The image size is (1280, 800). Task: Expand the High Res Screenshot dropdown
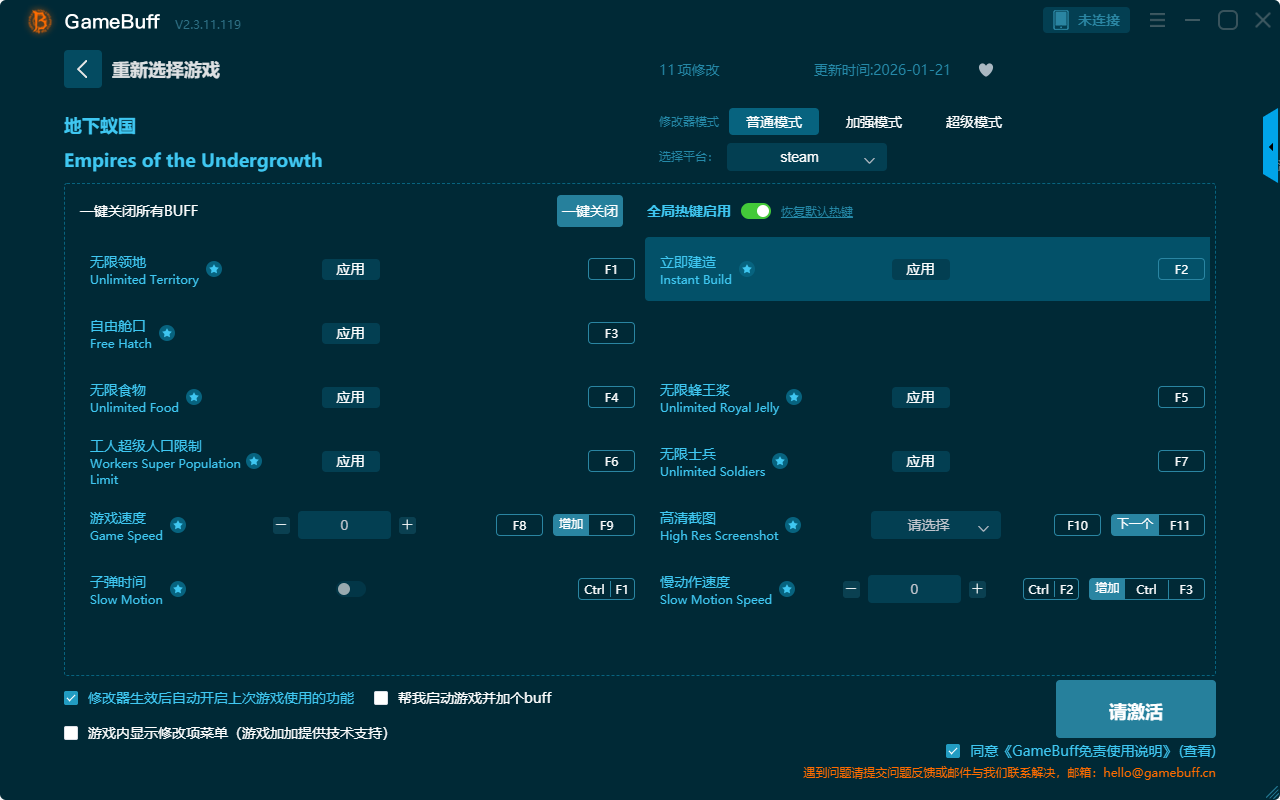pyautogui.click(x=935, y=525)
